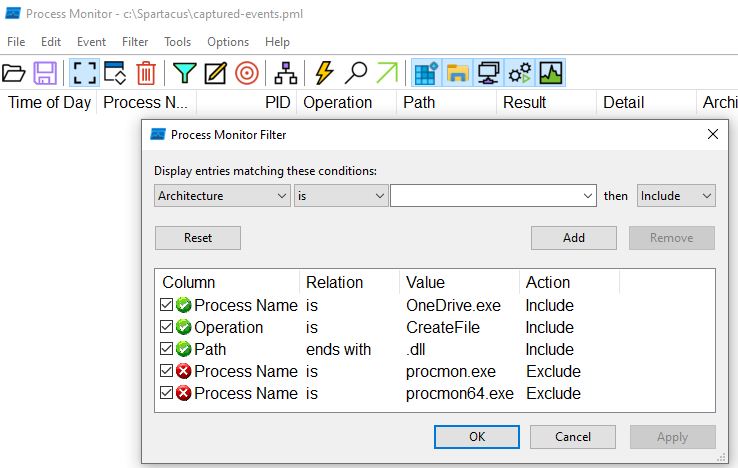Image resolution: width=738 pixels, height=468 pixels.
Task: Close the Process Monitor Filter dialog
Action: pos(713,134)
